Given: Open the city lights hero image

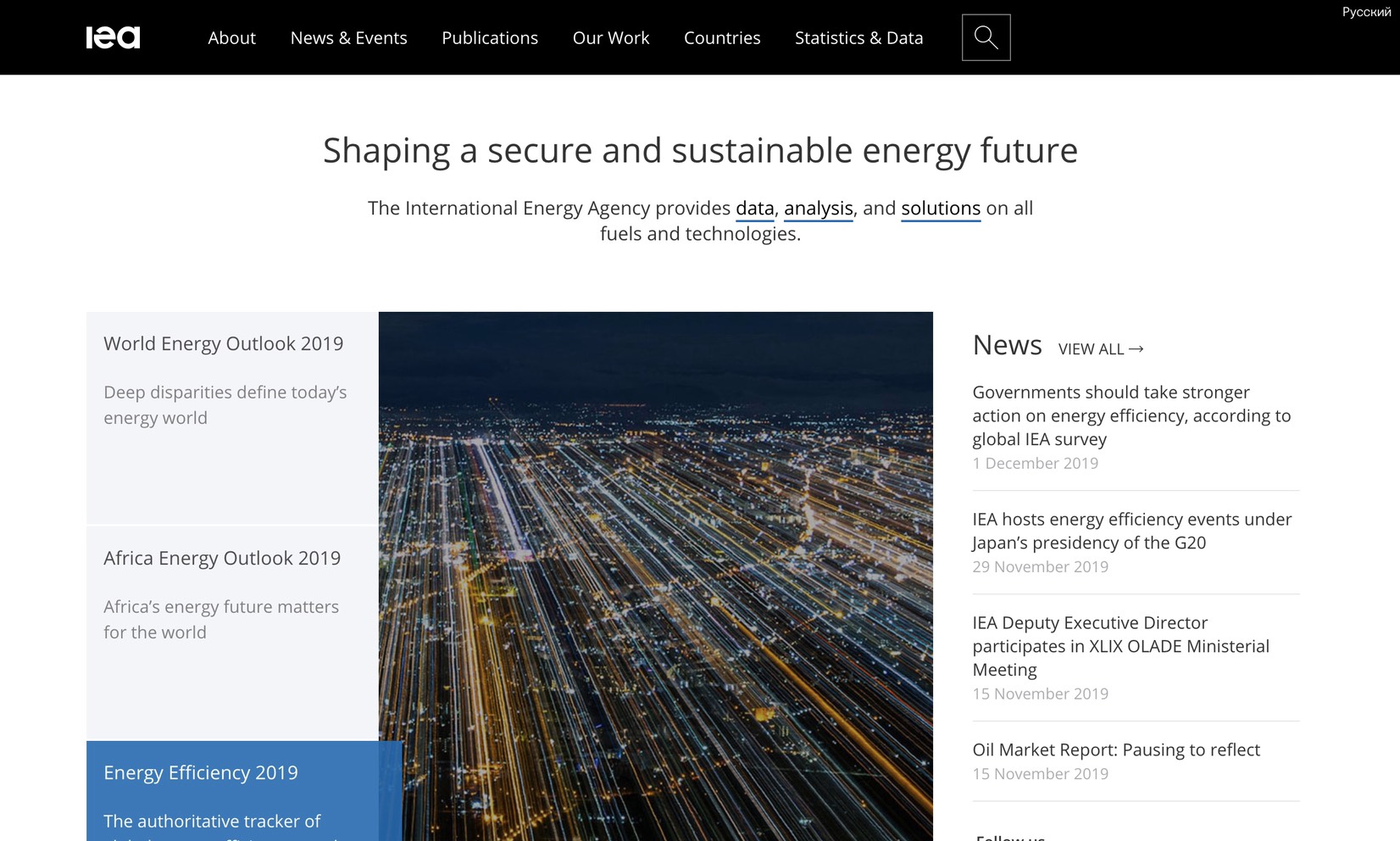Looking at the screenshot, I should coord(656,576).
